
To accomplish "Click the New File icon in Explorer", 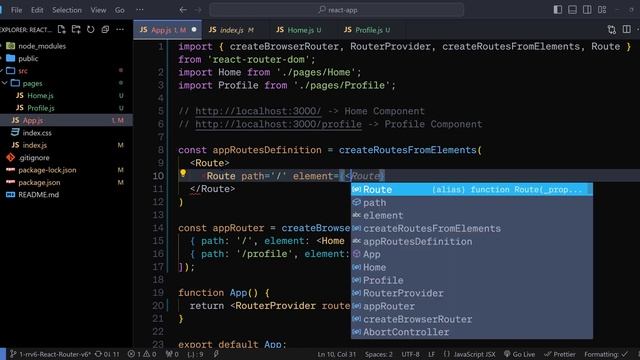I will click(61, 29).
